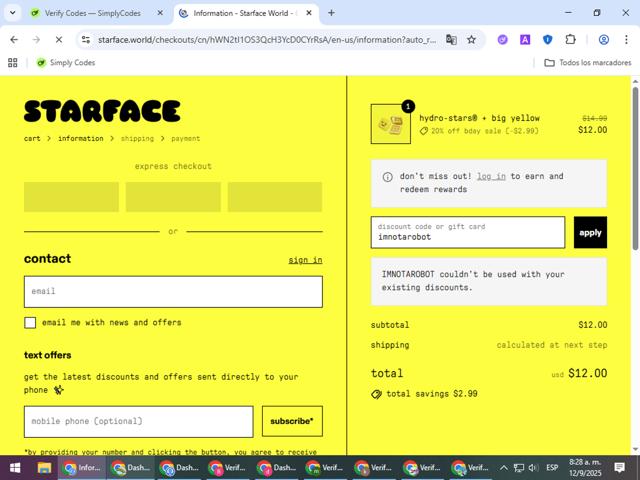Open the Extensions puzzle icon
Viewport: 640px width, 480px height.
click(570, 40)
